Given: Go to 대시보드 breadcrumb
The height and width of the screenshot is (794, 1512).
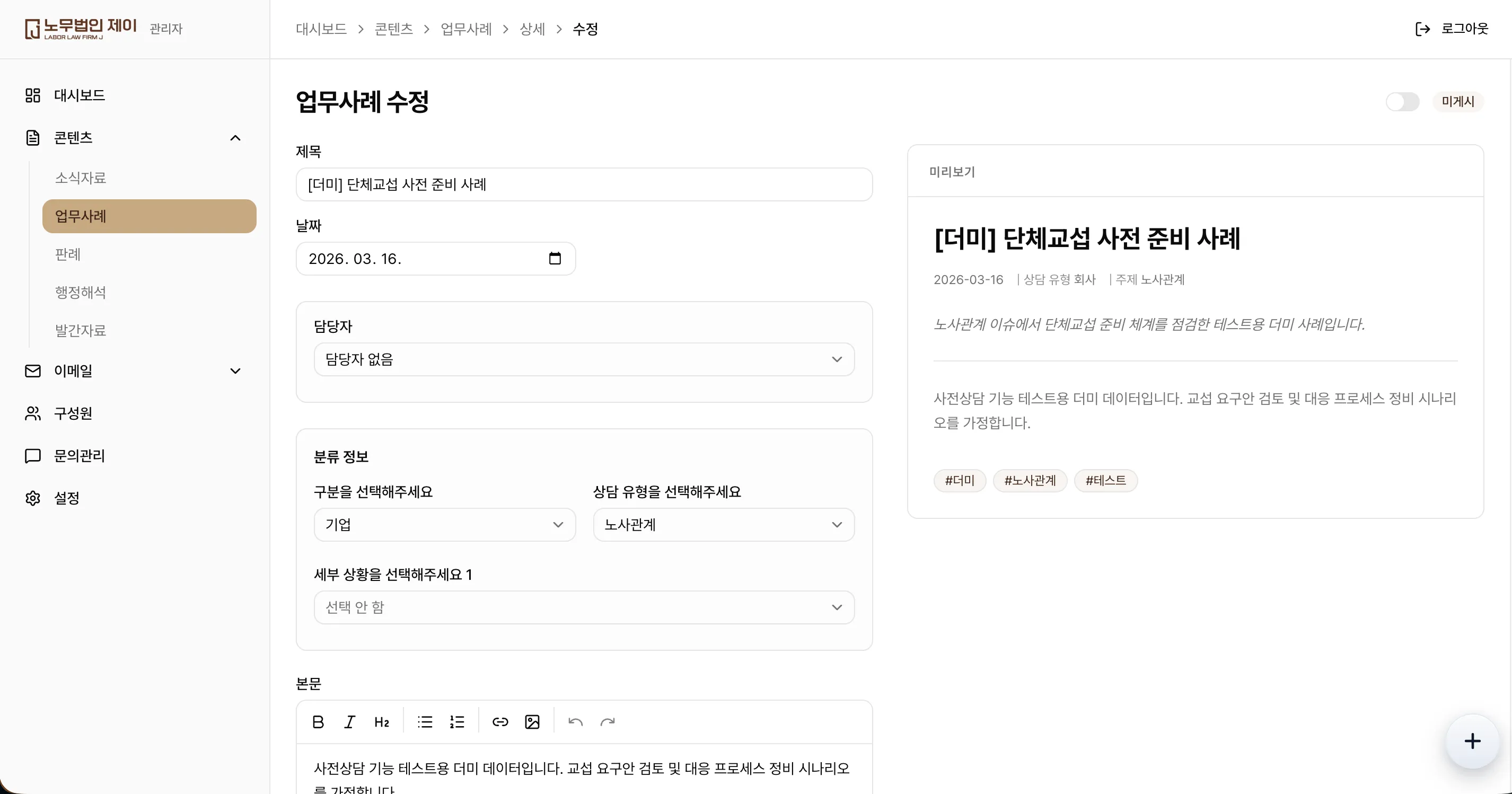Looking at the screenshot, I should click(x=321, y=29).
